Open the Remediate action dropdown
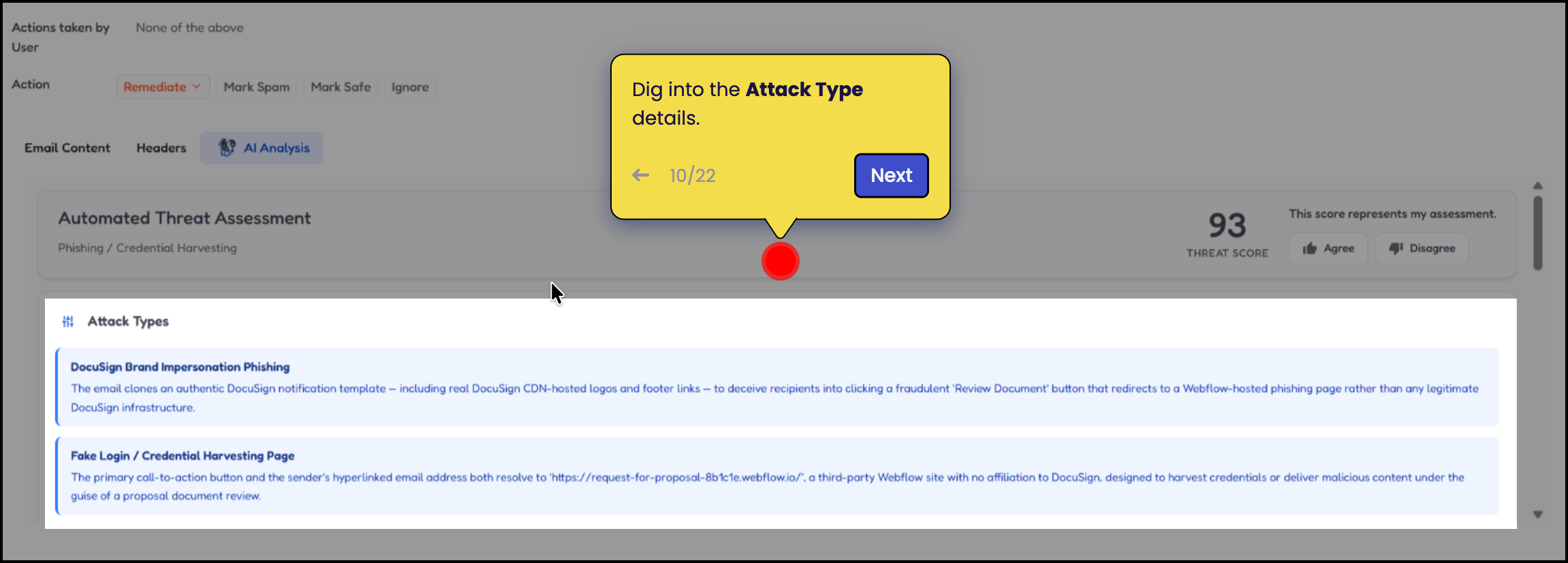 tap(162, 87)
